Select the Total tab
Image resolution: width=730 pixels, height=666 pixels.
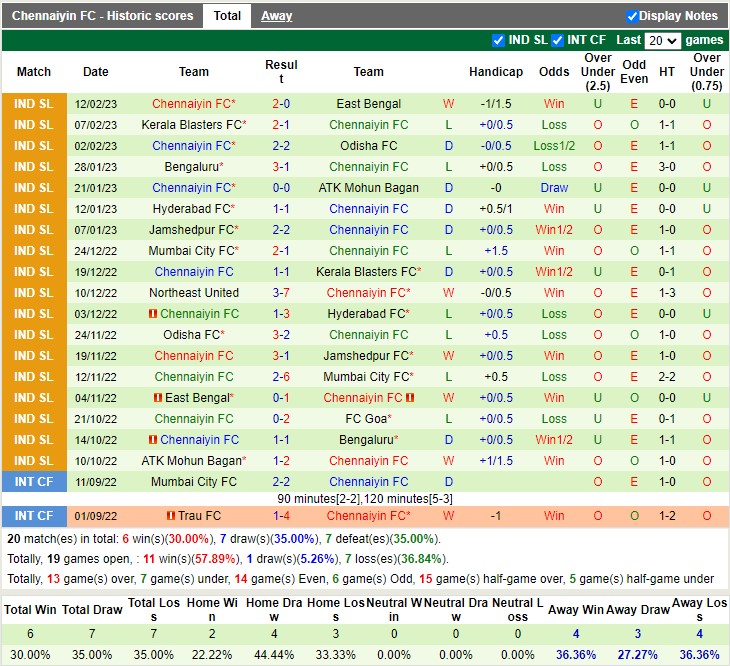coord(227,16)
